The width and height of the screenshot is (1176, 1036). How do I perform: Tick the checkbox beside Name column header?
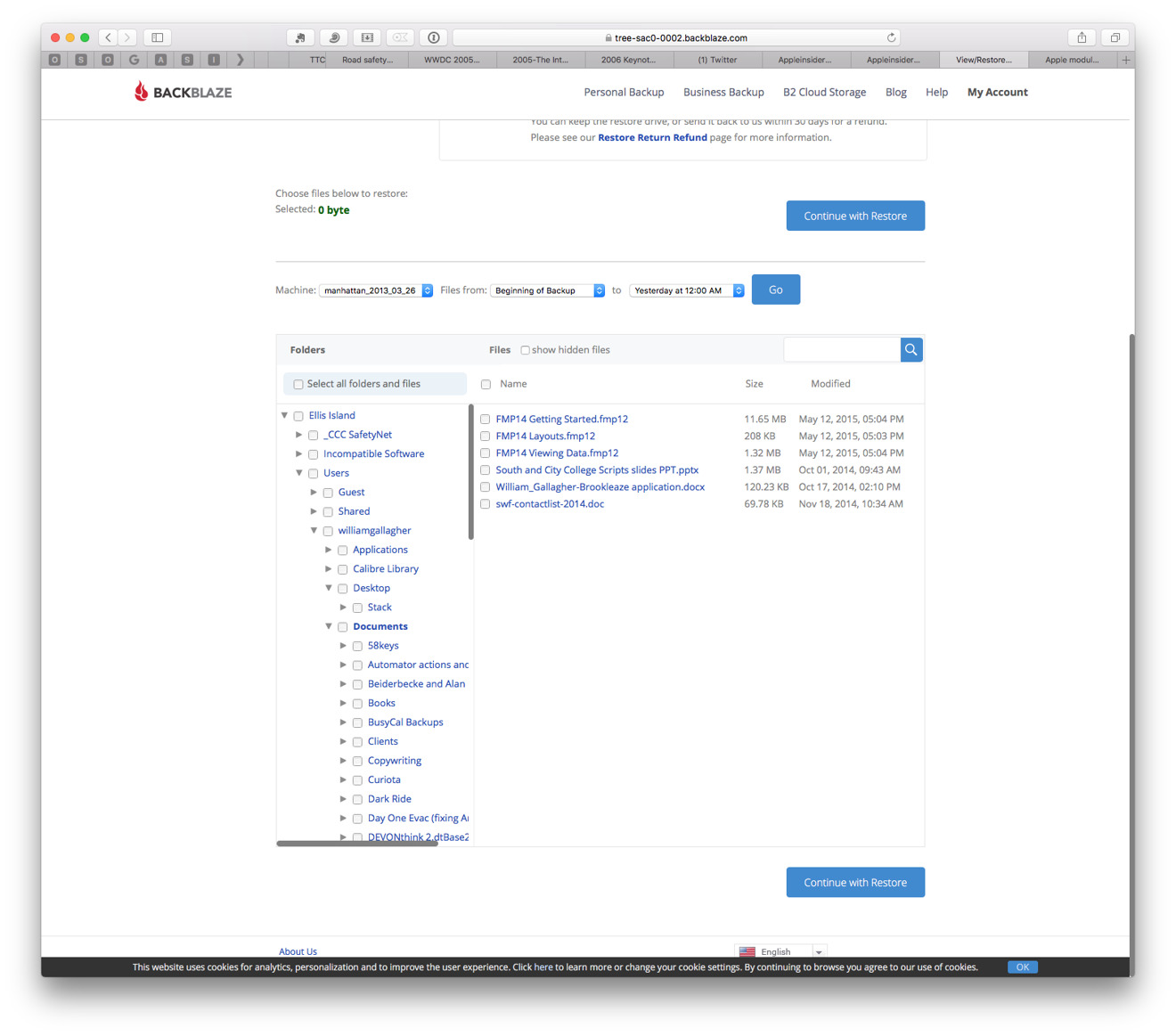486,385
